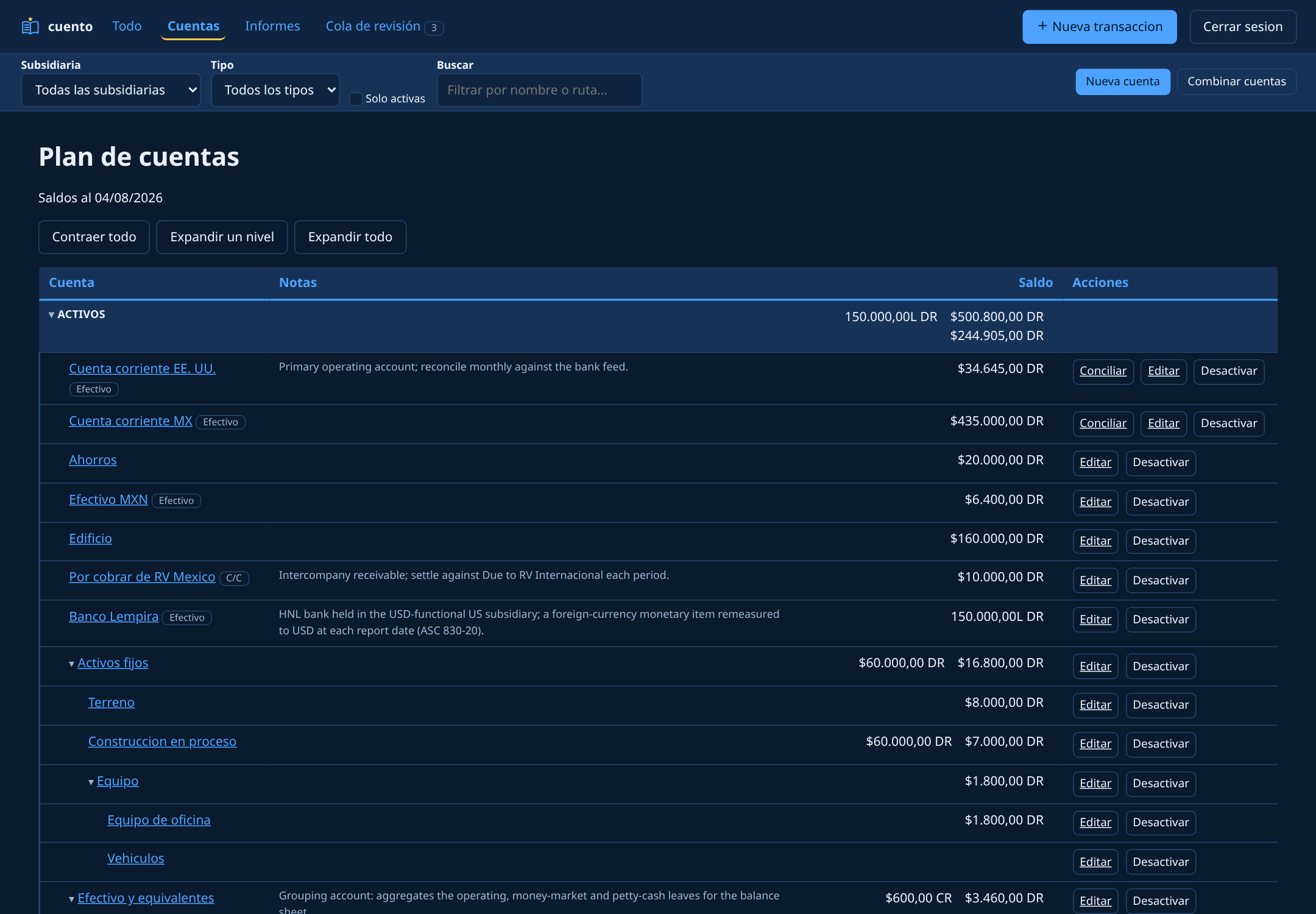Open Construccion en proceso link

162,742
